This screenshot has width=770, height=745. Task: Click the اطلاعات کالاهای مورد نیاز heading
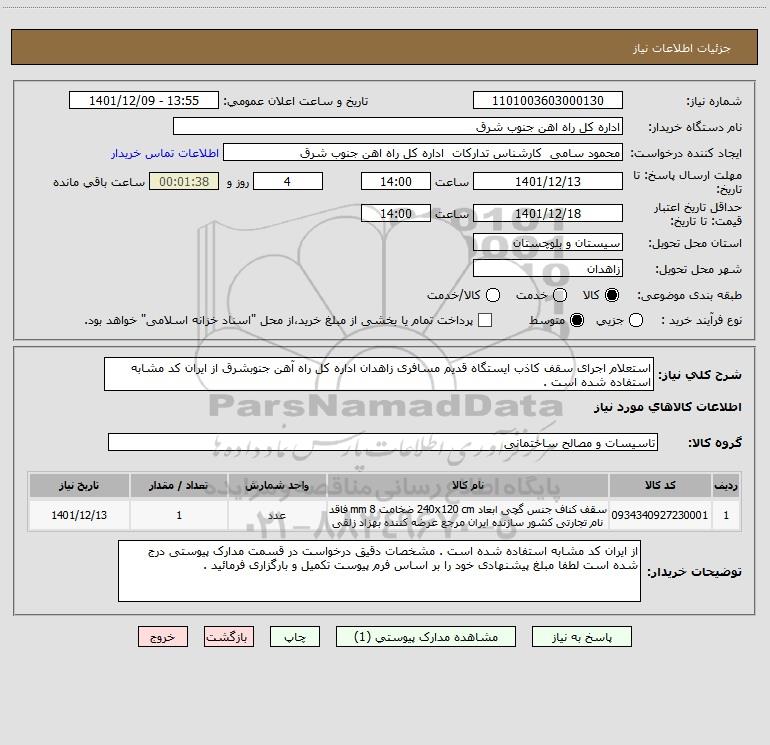coord(667,407)
